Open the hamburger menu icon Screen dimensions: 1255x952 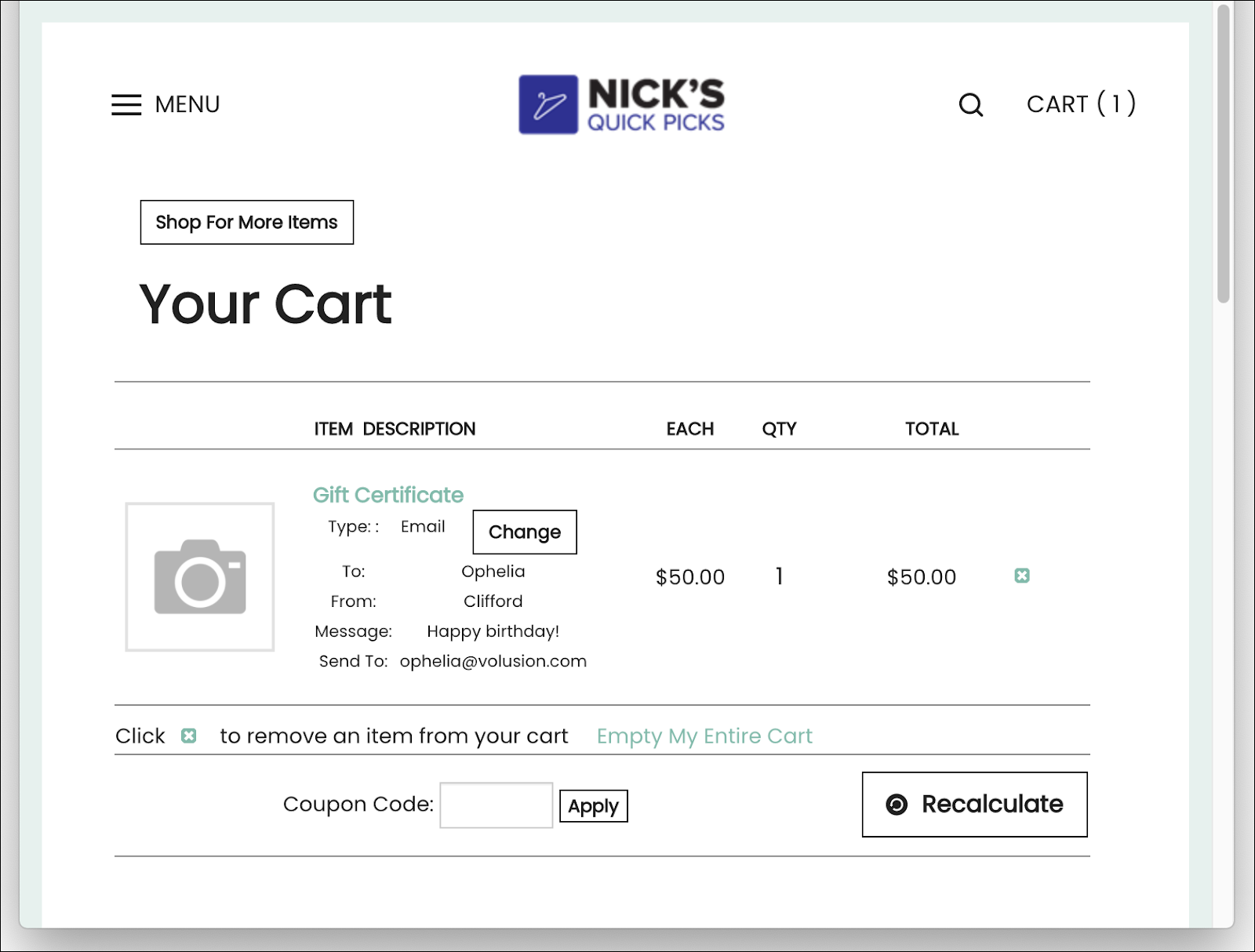[x=126, y=104]
